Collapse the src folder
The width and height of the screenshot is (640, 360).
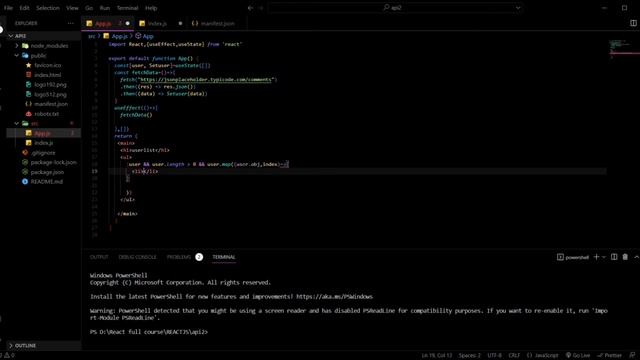(x=44, y=123)
